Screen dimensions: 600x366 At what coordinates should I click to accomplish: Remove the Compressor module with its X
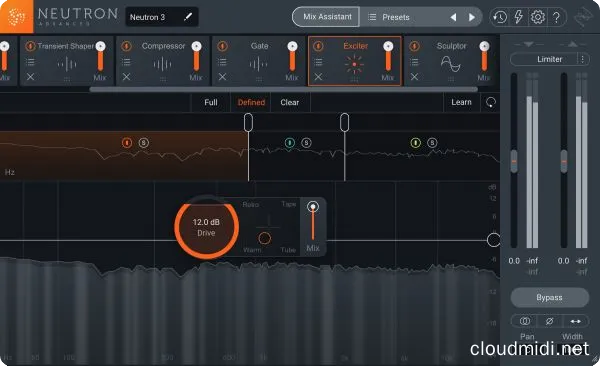(126, 77)
